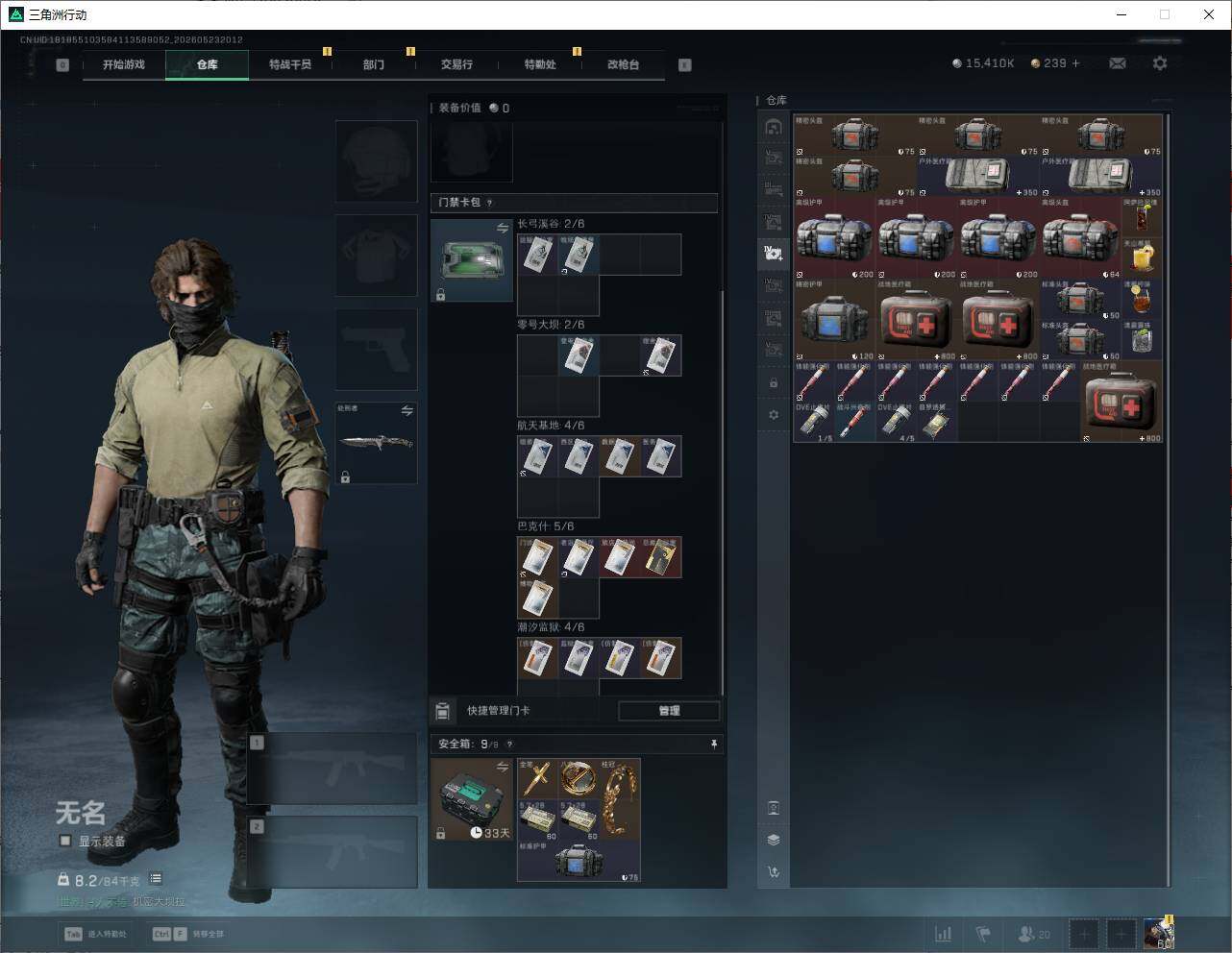
Task: Select primary weapon slot 2
Action: 333,852
